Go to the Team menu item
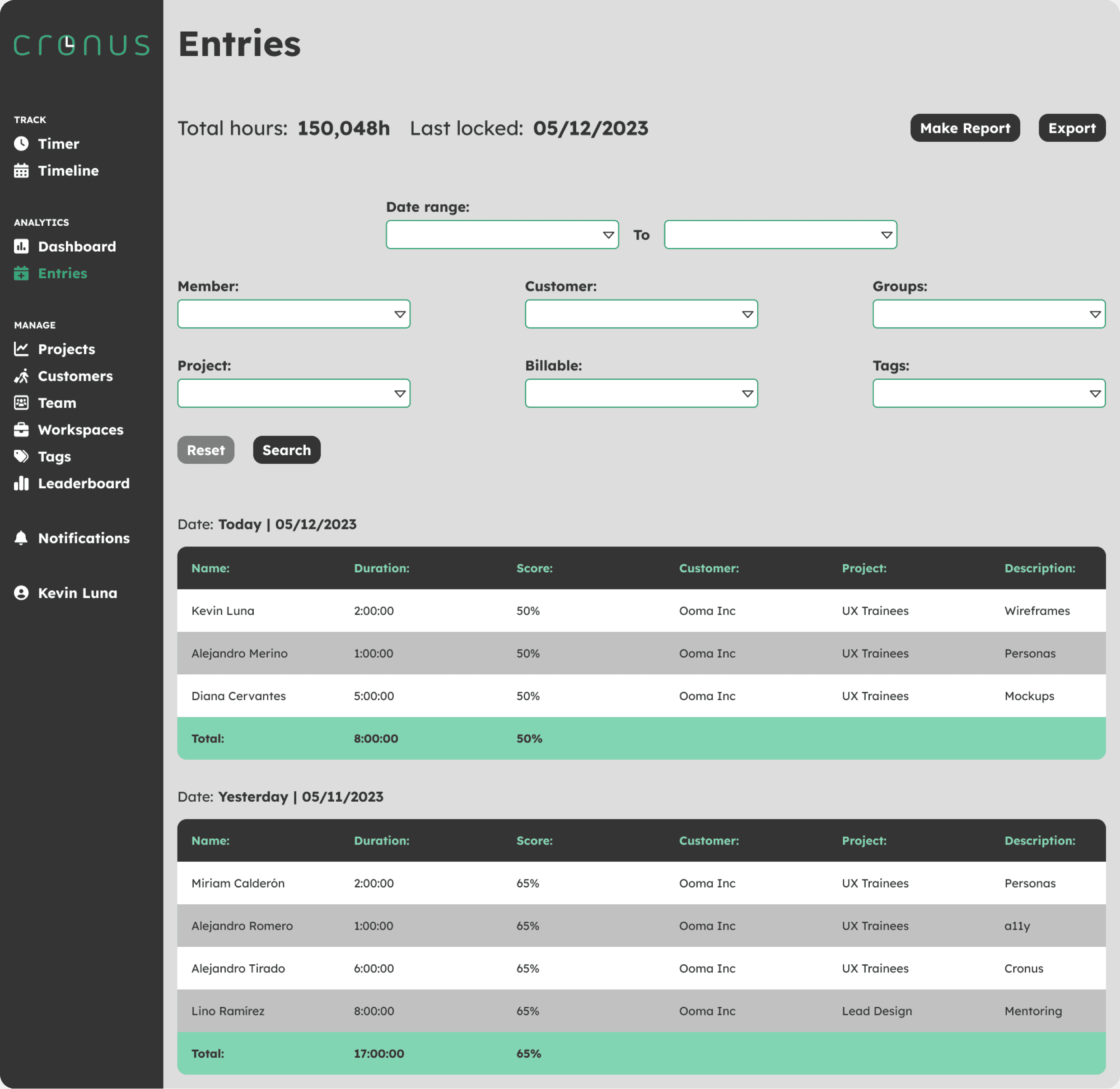 tap(56, 402)
